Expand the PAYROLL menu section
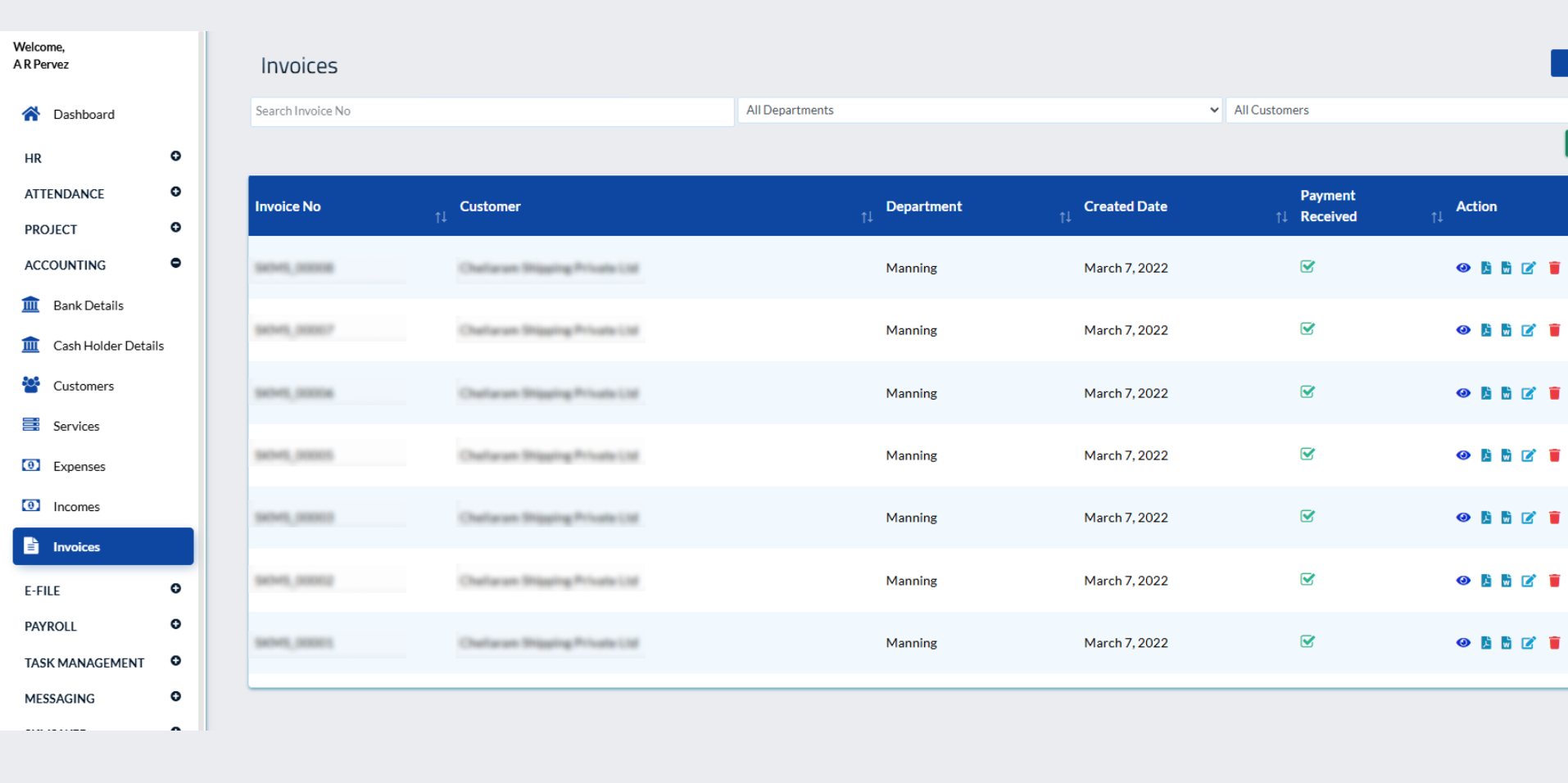1568x783 pixels. (x=175, y=624)
